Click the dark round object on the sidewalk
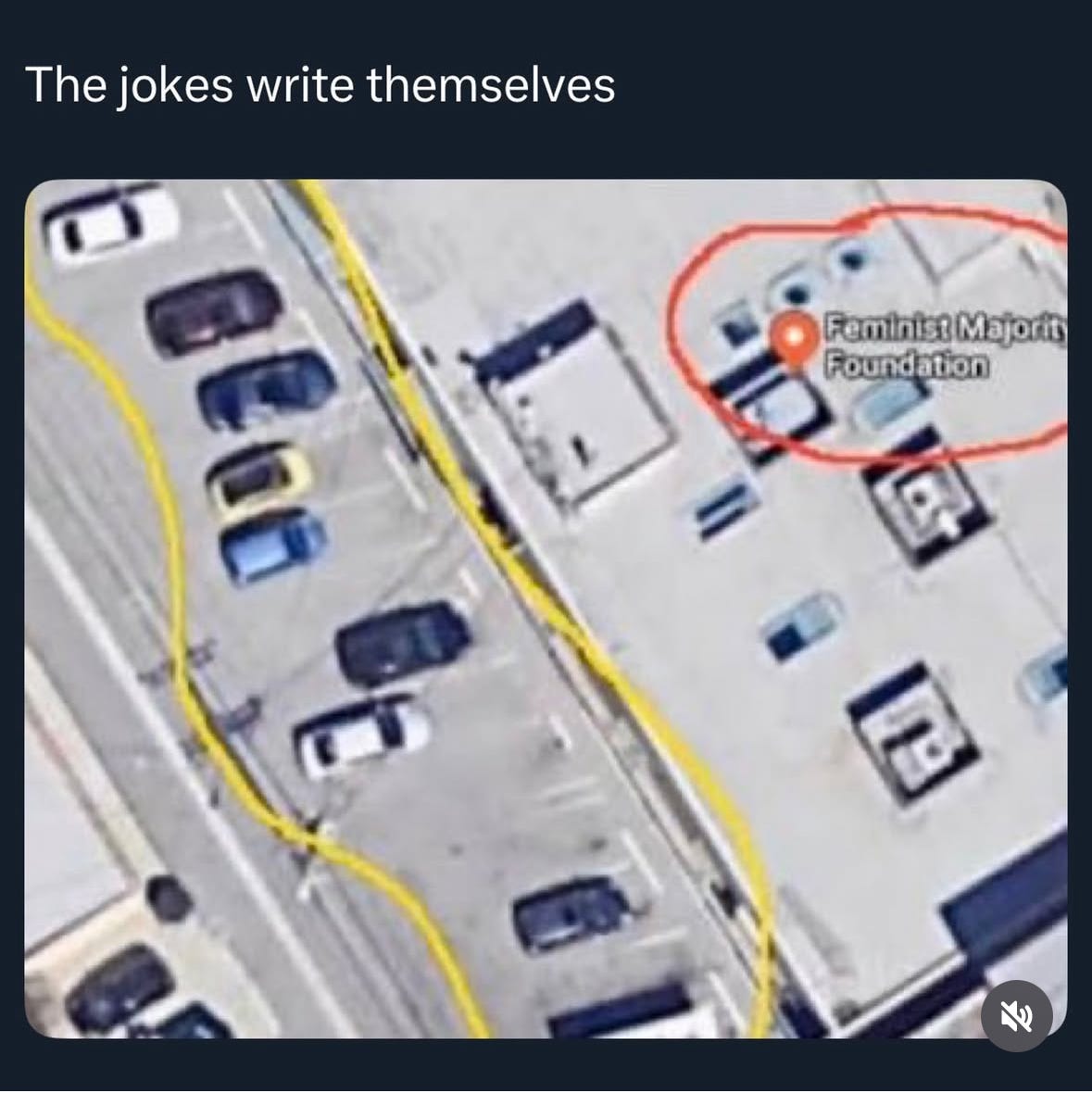This screenshot has height=1093, width=1092. point(169,898)
